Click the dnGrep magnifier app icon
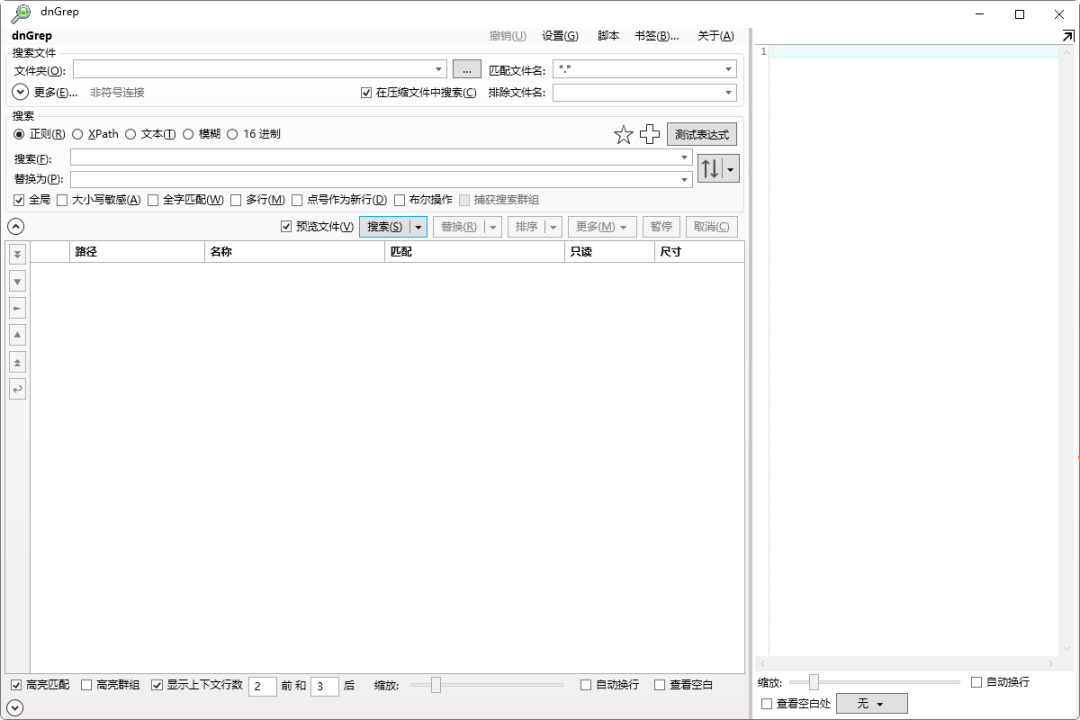Viewport: 1080px width, 720px height. click(x=21, y=13)
